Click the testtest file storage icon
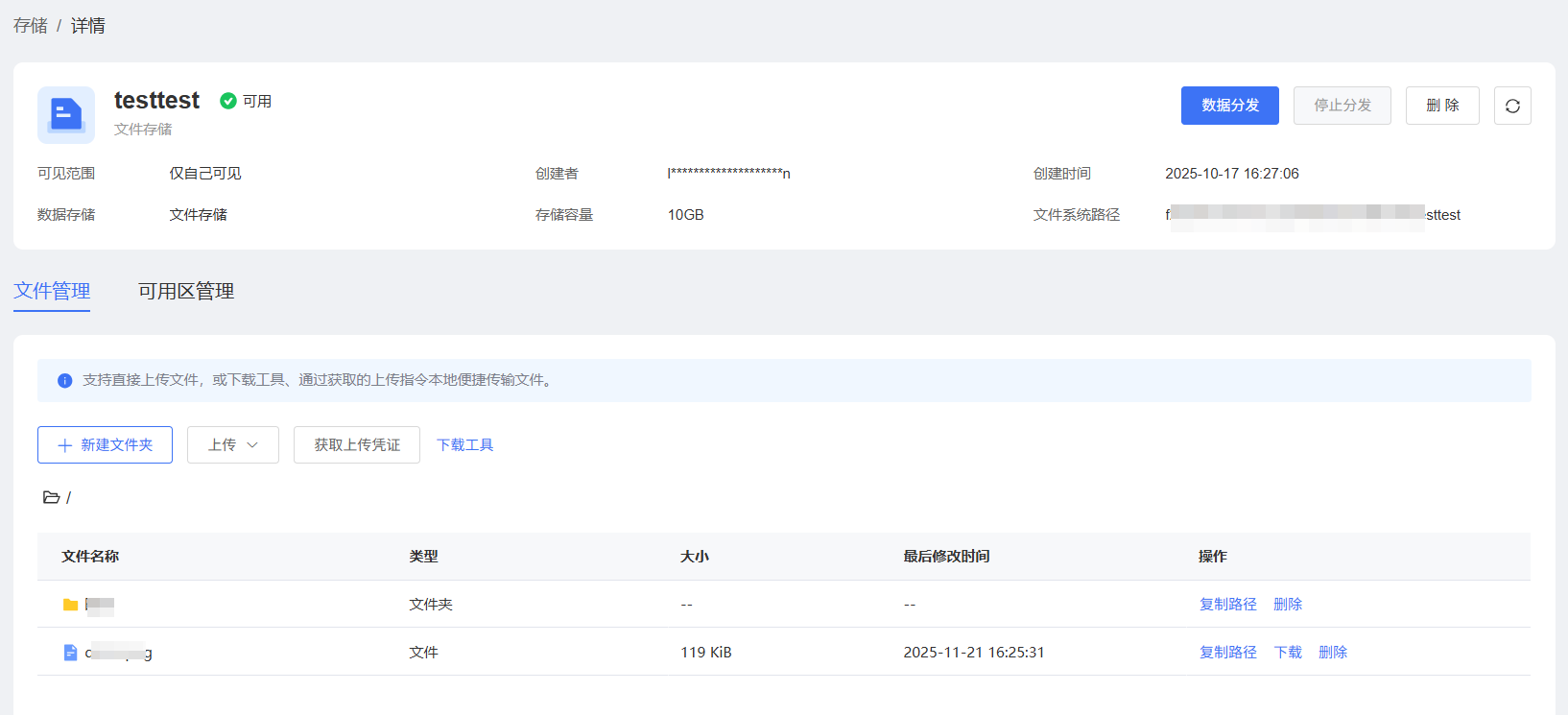Viewport: 1568px width, 715px height. 66,115
